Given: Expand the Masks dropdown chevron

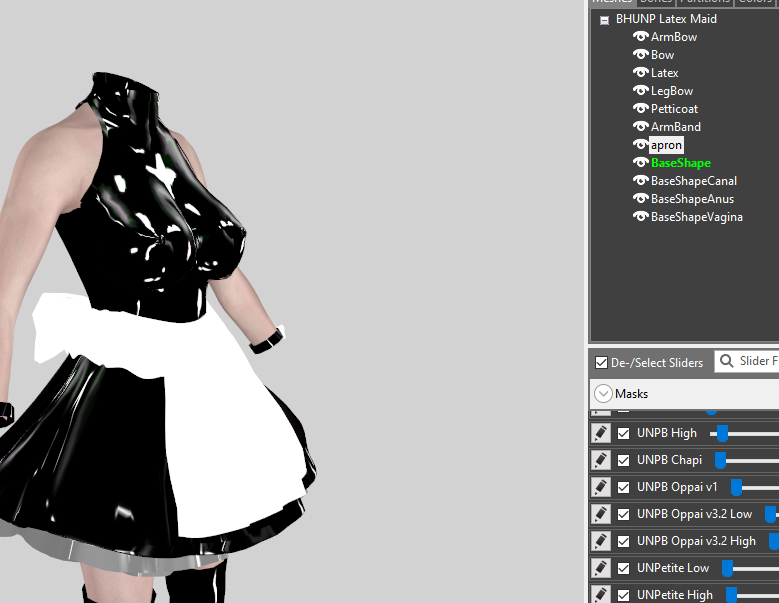Looking at the screenshot, I should [603, 393].
